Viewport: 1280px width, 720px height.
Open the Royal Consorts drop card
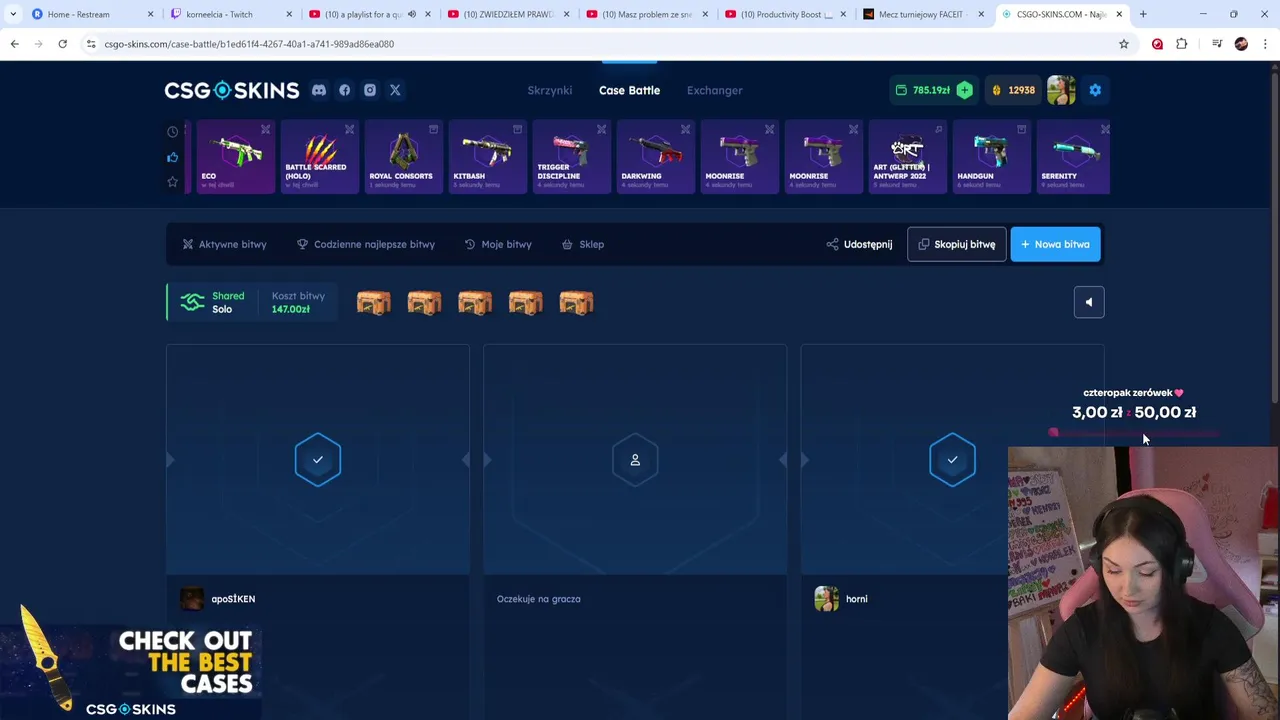click(x=403, y=157)
